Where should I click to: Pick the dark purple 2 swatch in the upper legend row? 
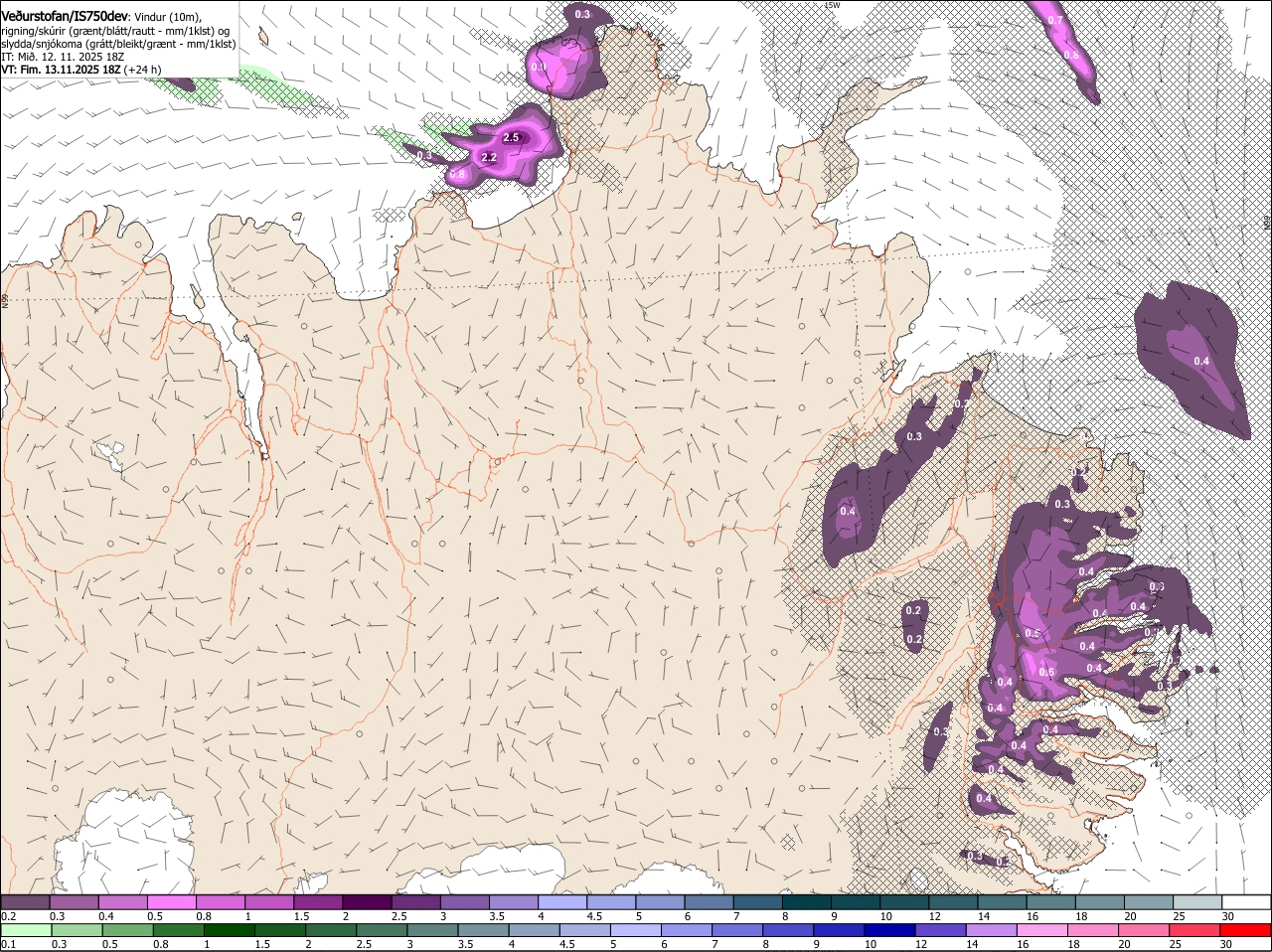366,901
